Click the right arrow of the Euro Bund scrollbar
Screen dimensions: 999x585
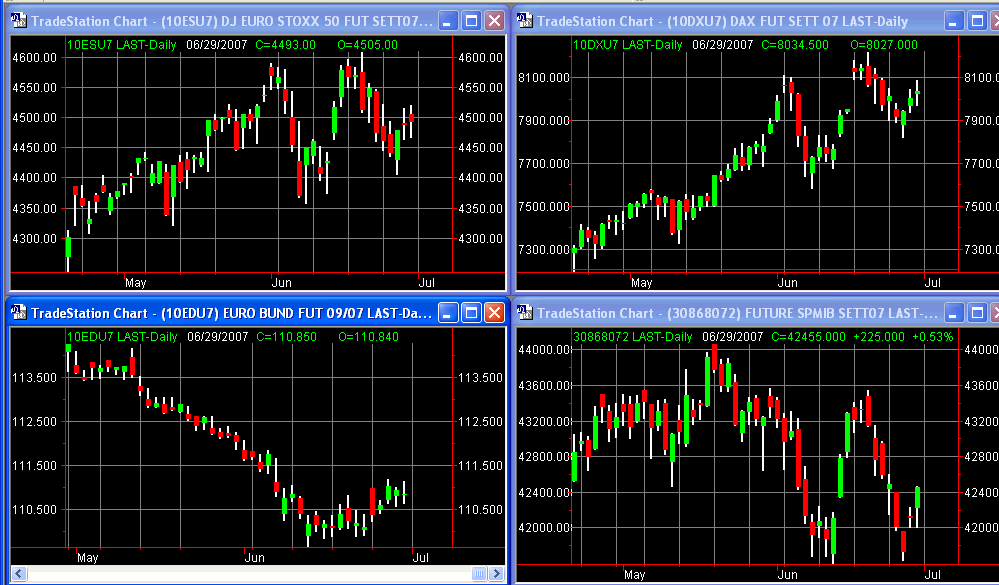[496, 573]
